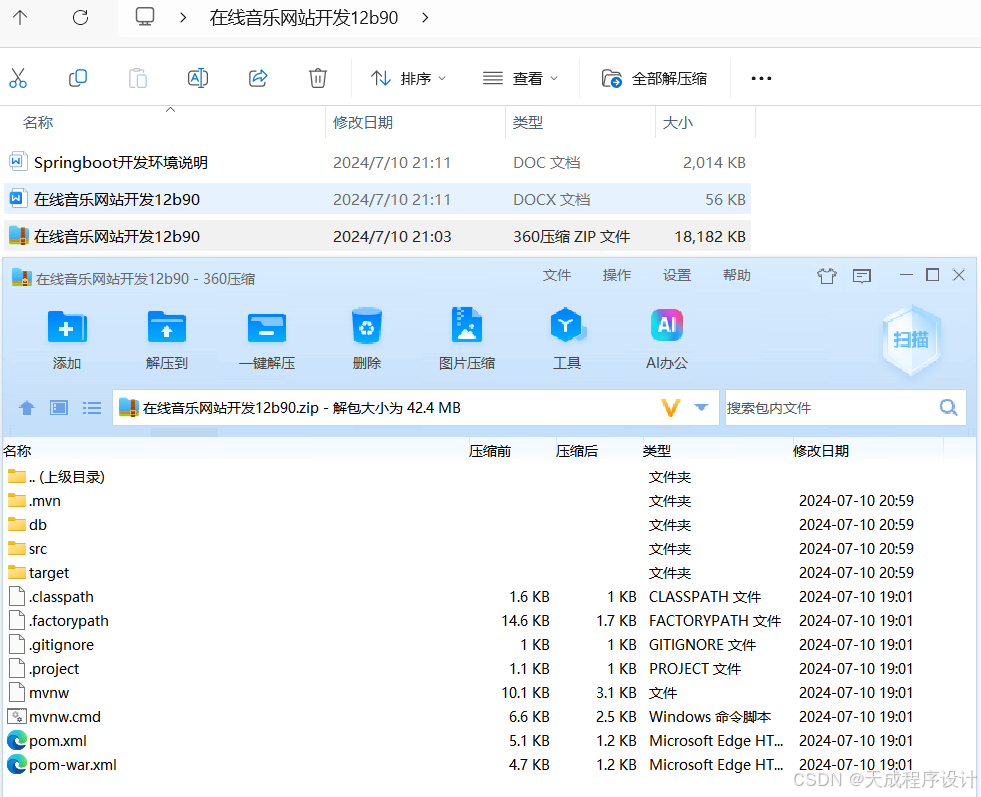Open the 设置 (Settings) menu
This screenshot has width=981, height=797.
[677, 275]
